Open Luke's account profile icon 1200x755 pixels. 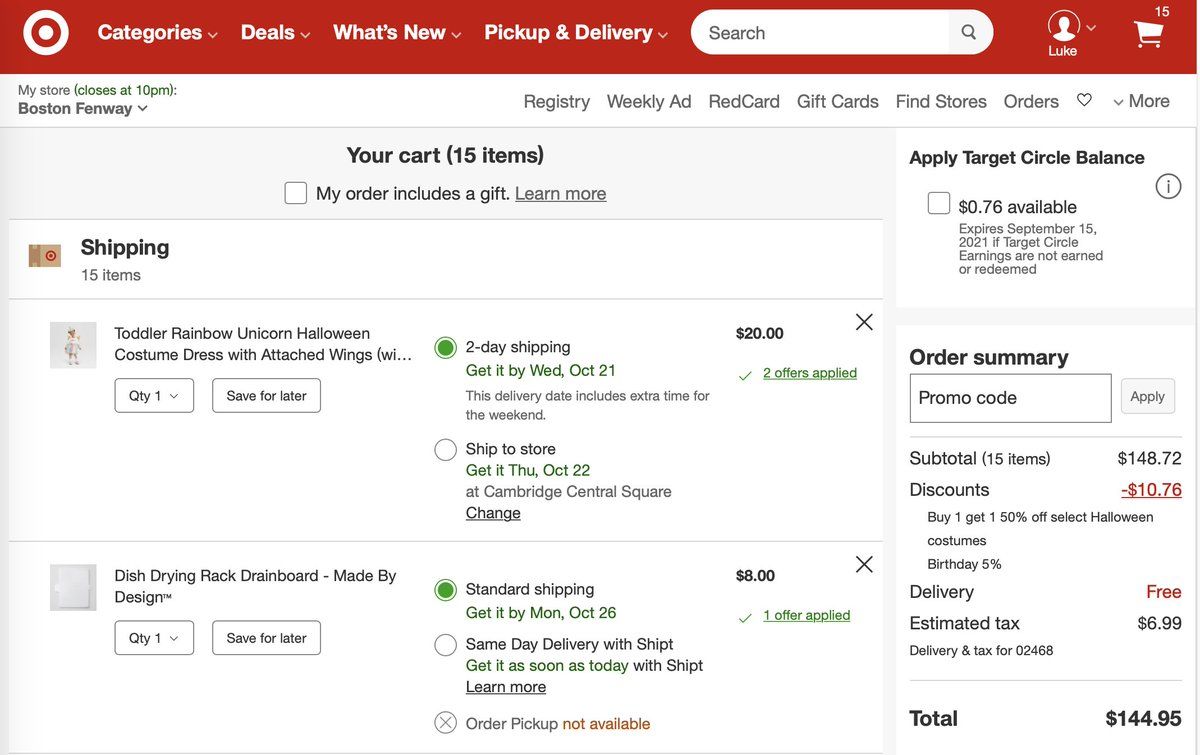[1063, 26]
